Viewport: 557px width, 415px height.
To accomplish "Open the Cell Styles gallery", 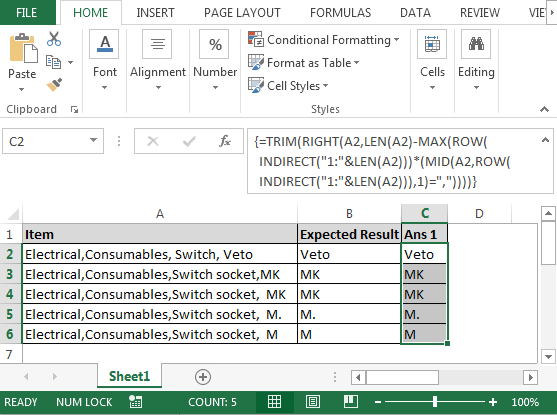I will (x=288, y=86).
